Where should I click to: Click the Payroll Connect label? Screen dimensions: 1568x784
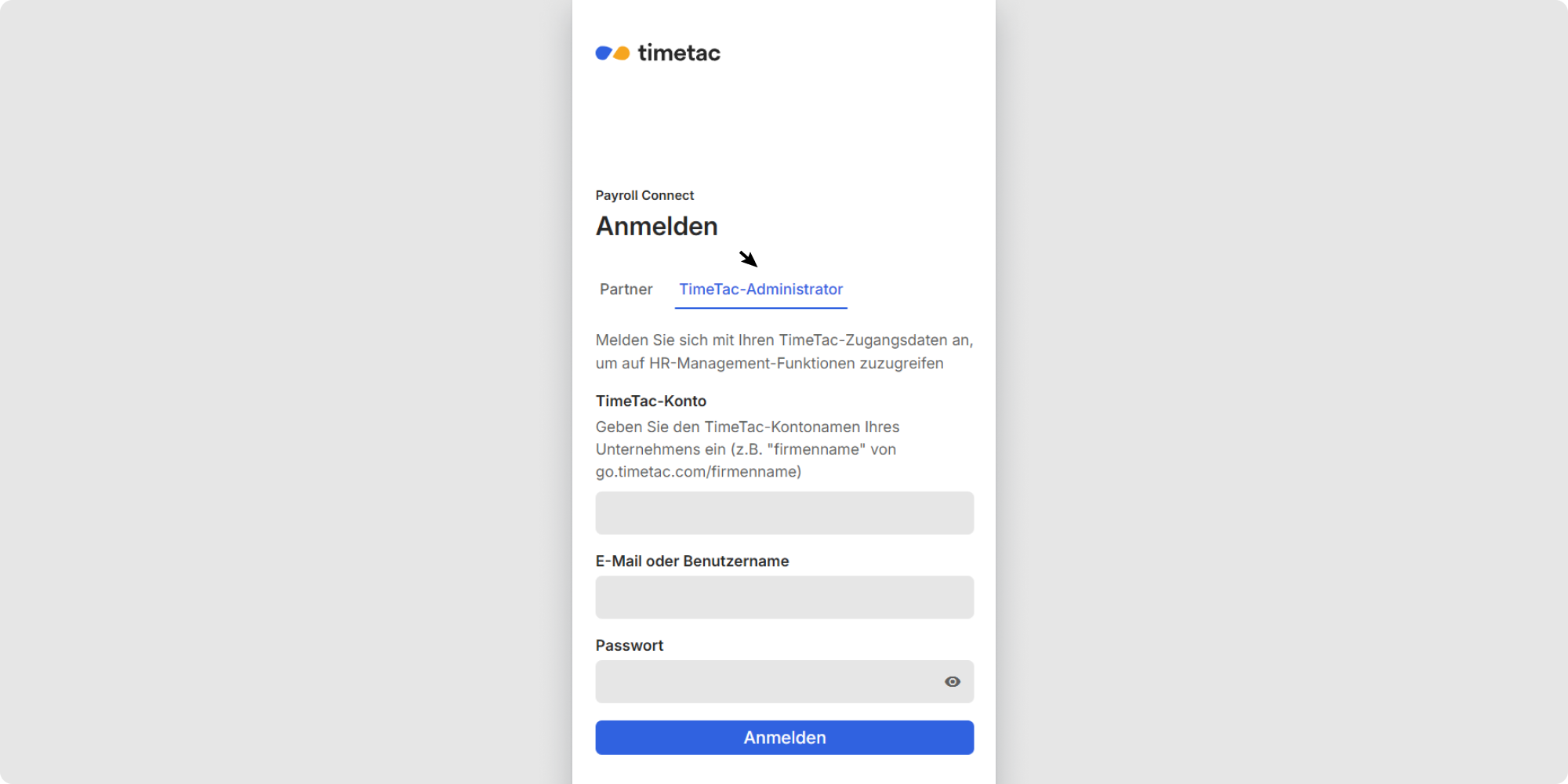tap(644, 195)
